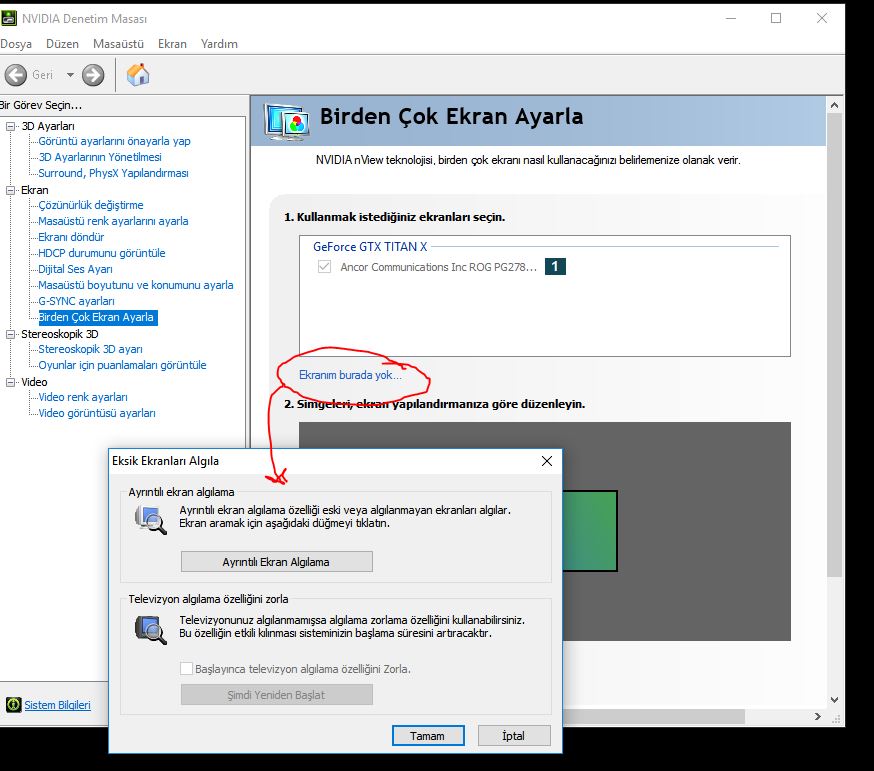Select Ekranı döndür
This screenshot has width=874, height=771.
pyautogui.click(x=71, y=237)
